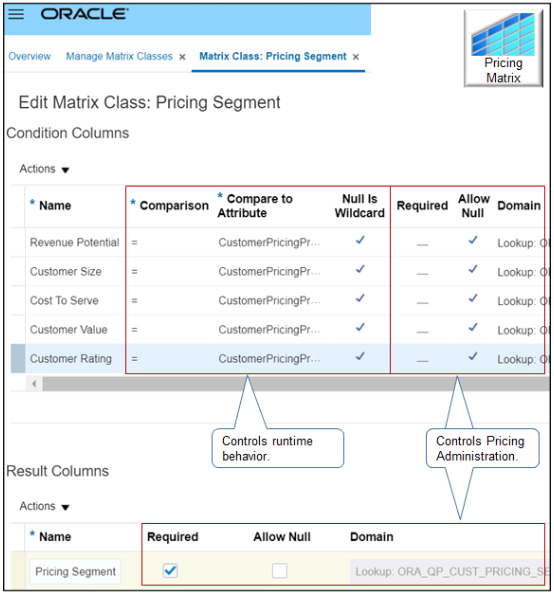Close the Manage Matrix Classes tab
Viewport: 554px width, 594px height.
pyautogui.click(x=182, y=57)
